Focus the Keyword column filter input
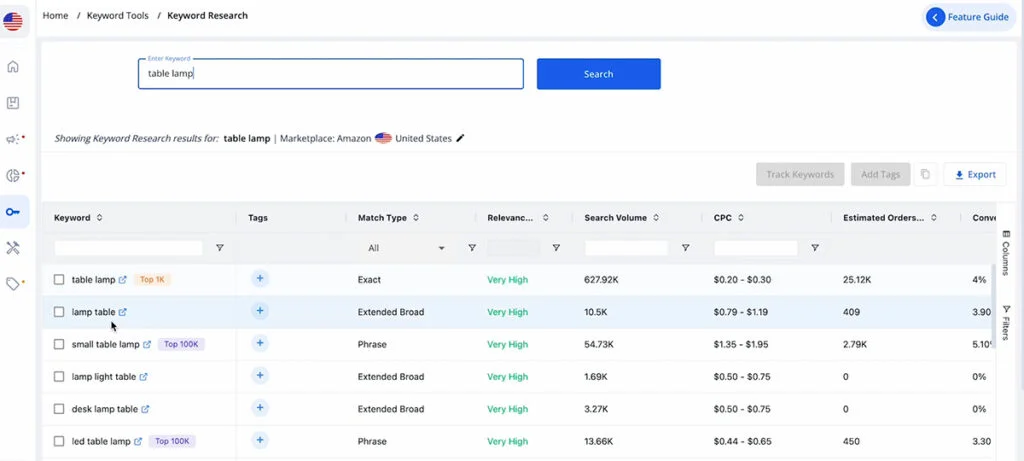 (x=129, y=248)
